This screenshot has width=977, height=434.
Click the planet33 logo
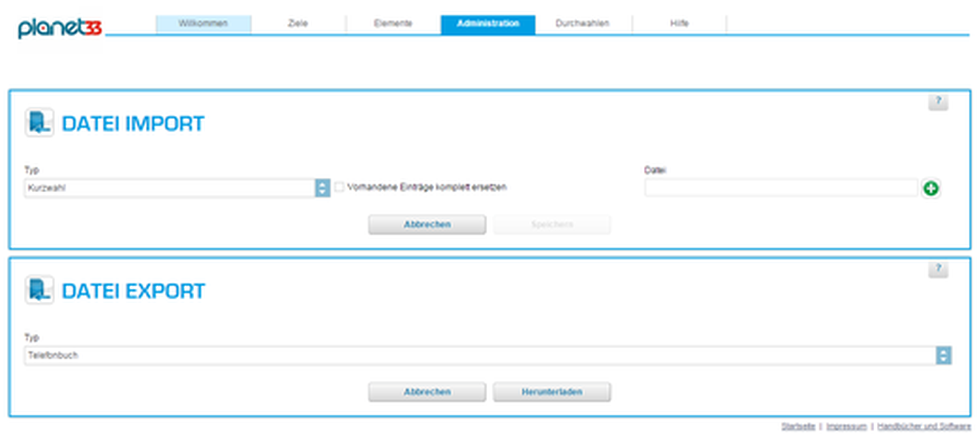[x=60, y=27]
